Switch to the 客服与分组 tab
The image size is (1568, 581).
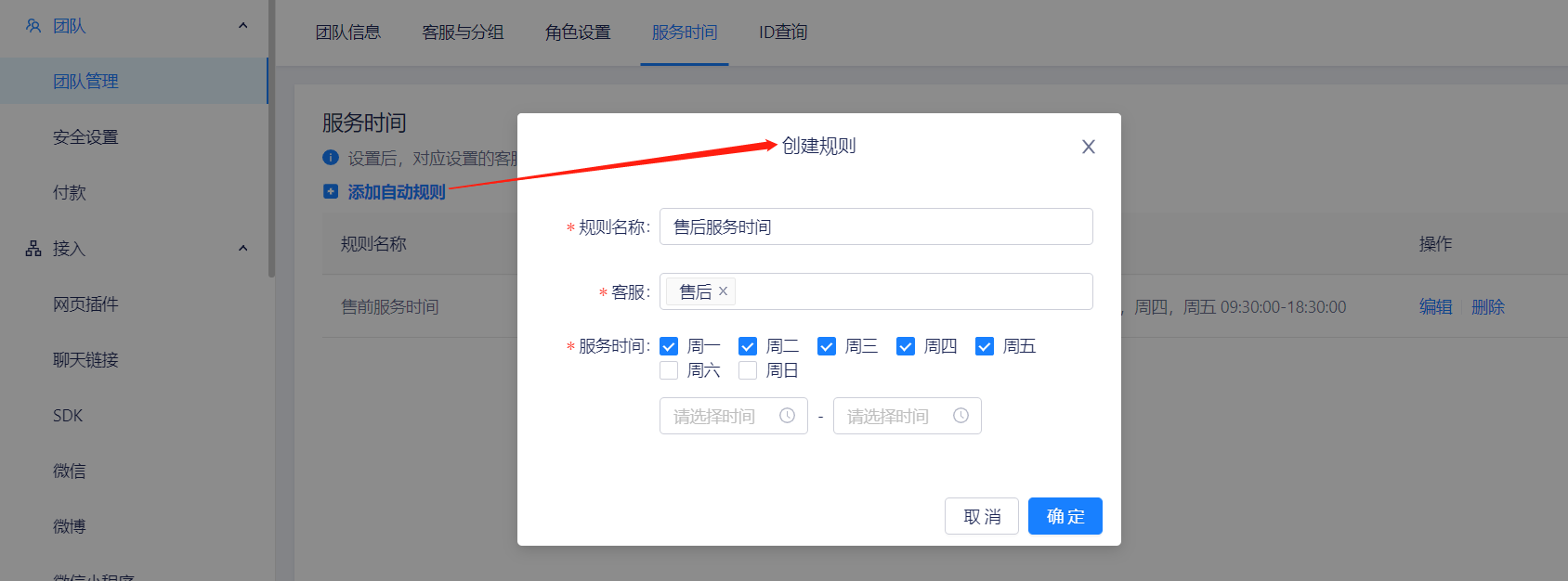tap(463, 32)
